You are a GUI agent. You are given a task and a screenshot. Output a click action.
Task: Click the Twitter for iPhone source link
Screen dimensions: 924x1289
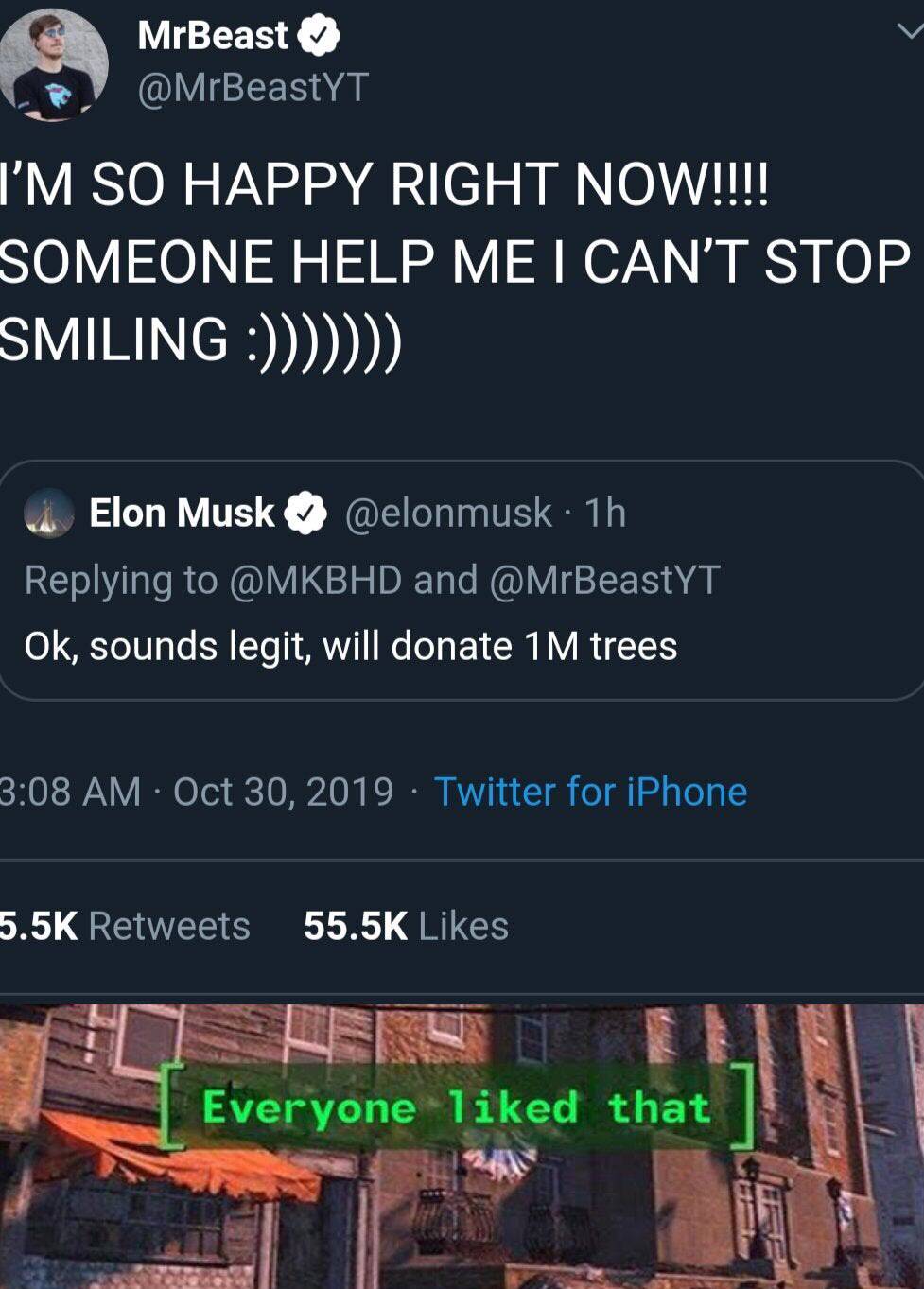pos(590,792)
